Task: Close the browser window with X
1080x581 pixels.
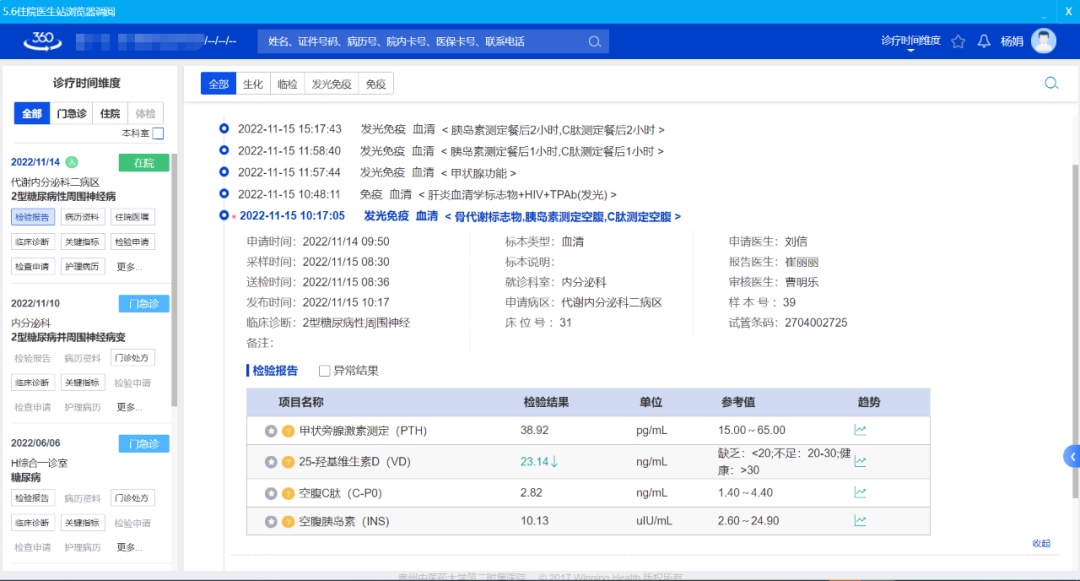Action: pyautogui.click(x=1068, y=11)
